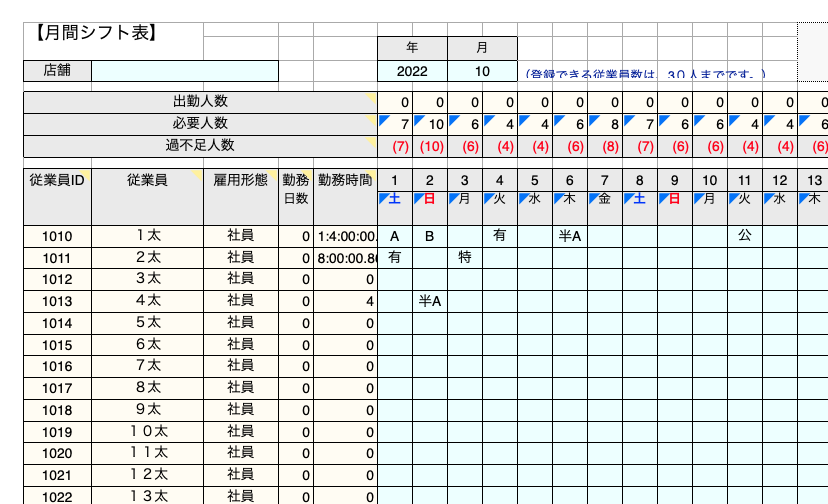Click the 雇用形態 column header
Screen dimensions: 828x504
pyautogui.click(x=240, y=181)
